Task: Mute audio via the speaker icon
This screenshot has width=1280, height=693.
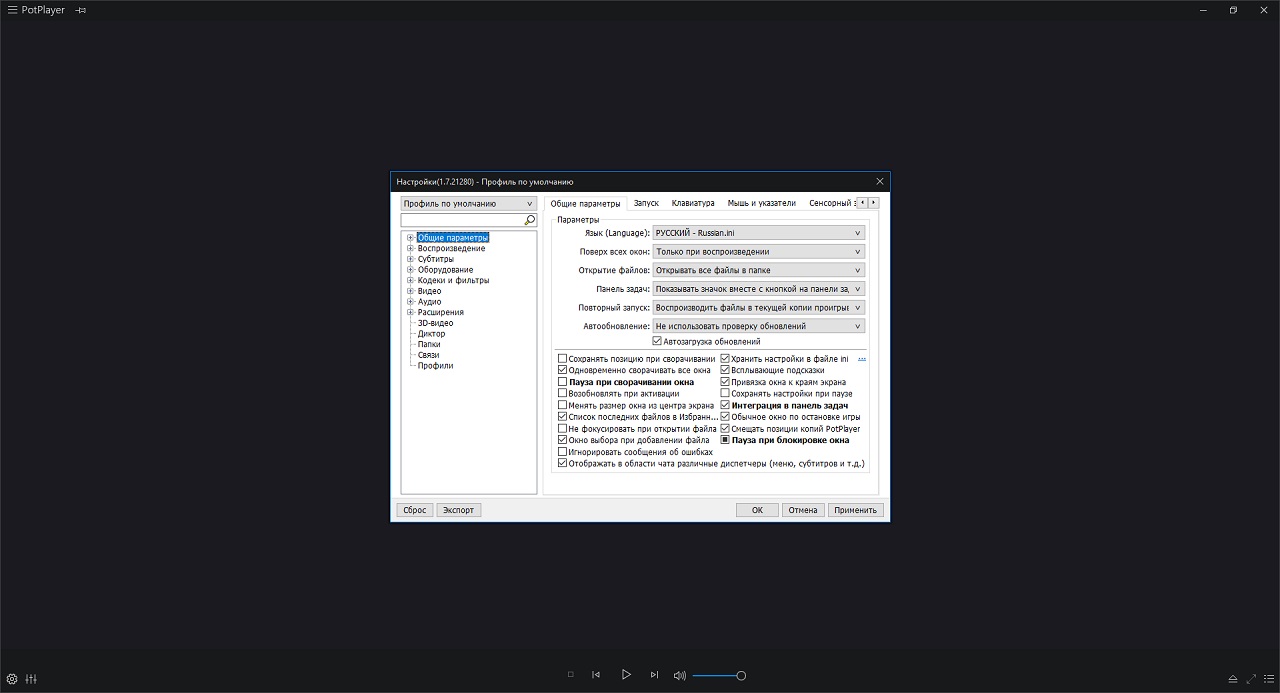Action: click(680, 675)
